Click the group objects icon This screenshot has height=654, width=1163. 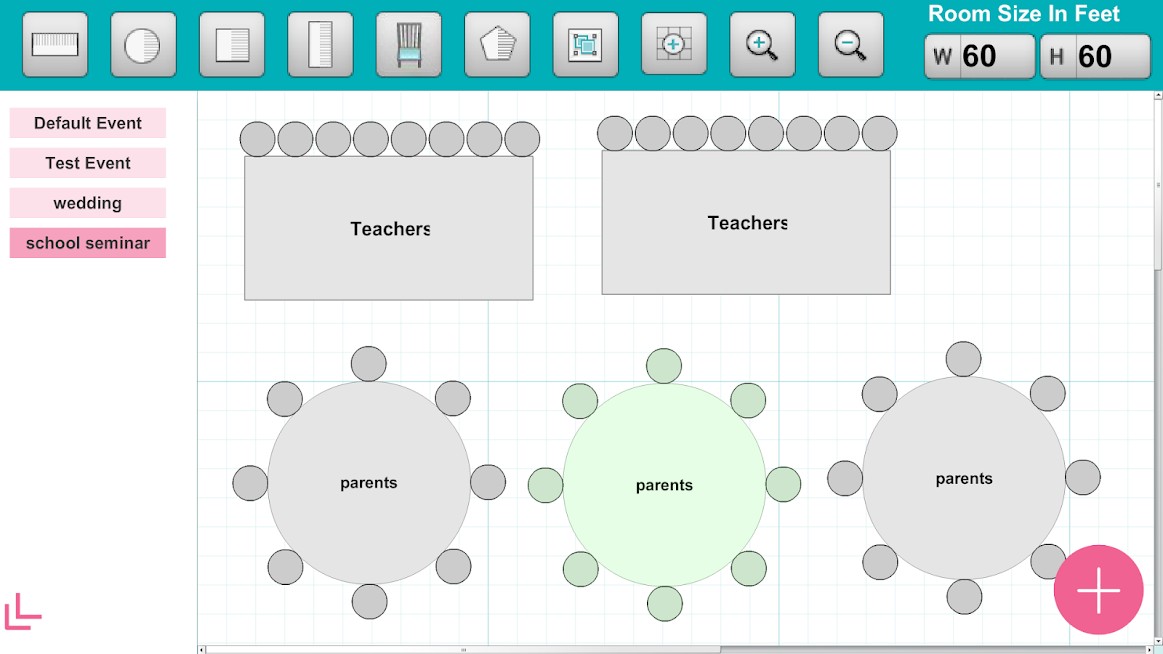tap(585, 45)
